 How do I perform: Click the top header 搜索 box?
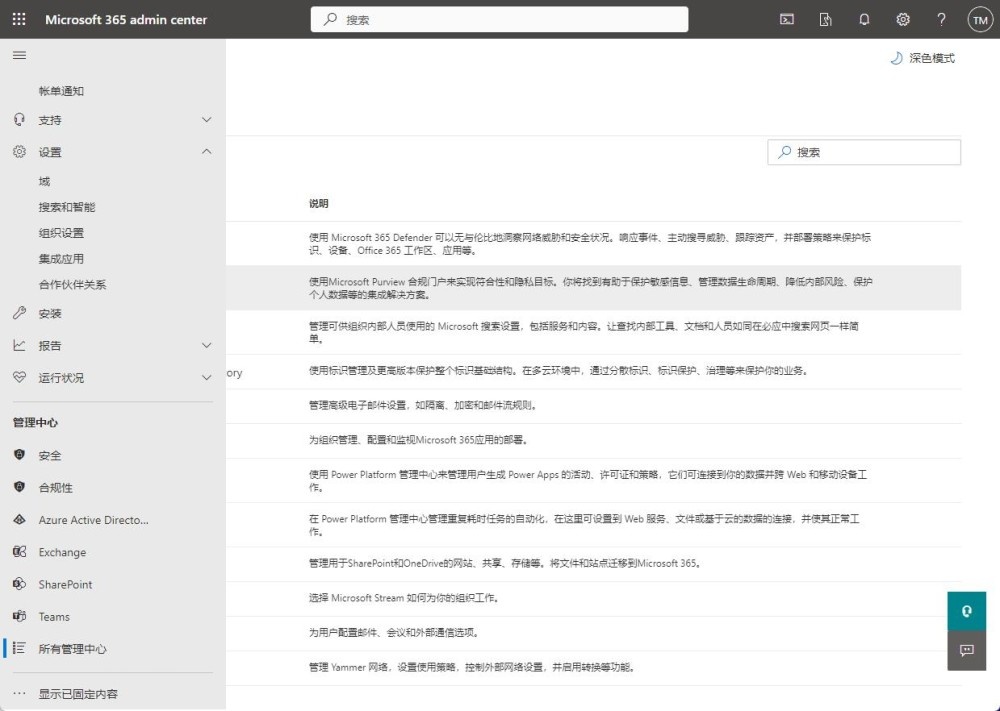tap(499, 19)
